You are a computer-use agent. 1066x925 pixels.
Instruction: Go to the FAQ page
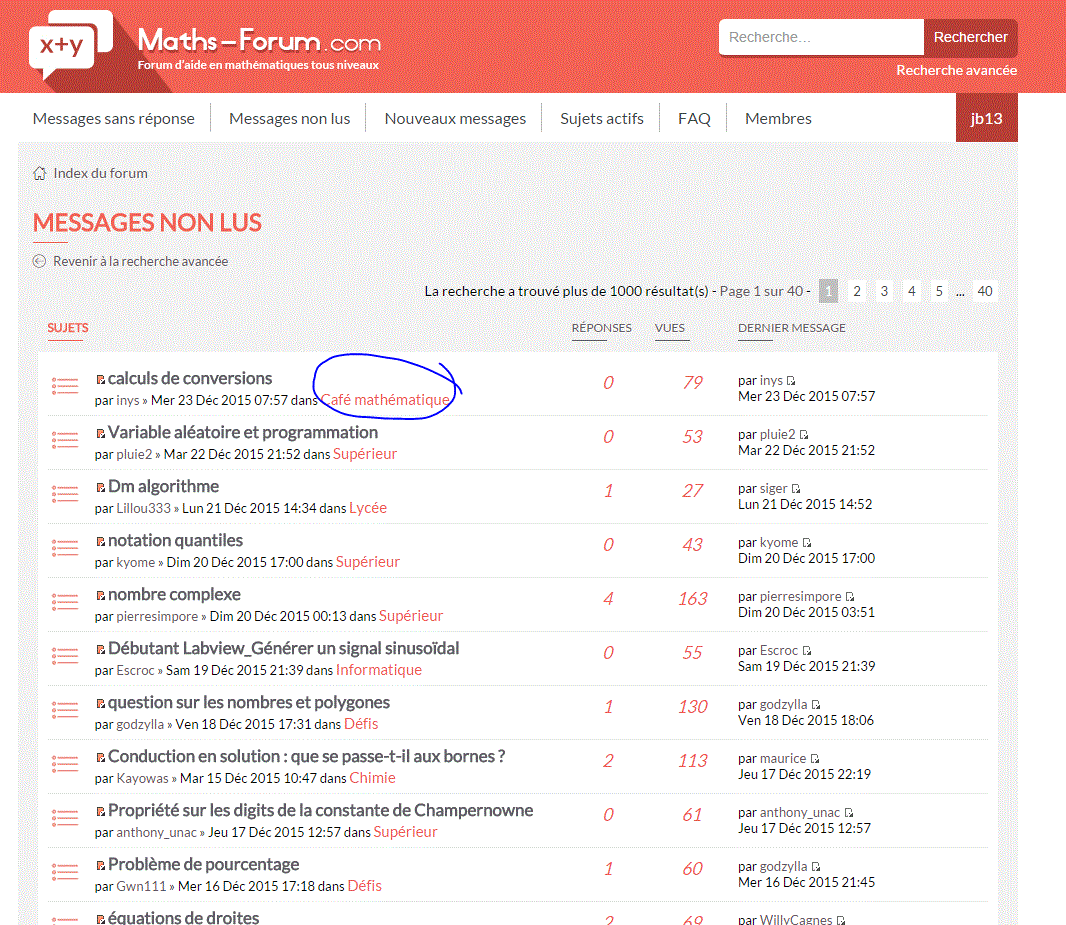click(x=694, y=118)
